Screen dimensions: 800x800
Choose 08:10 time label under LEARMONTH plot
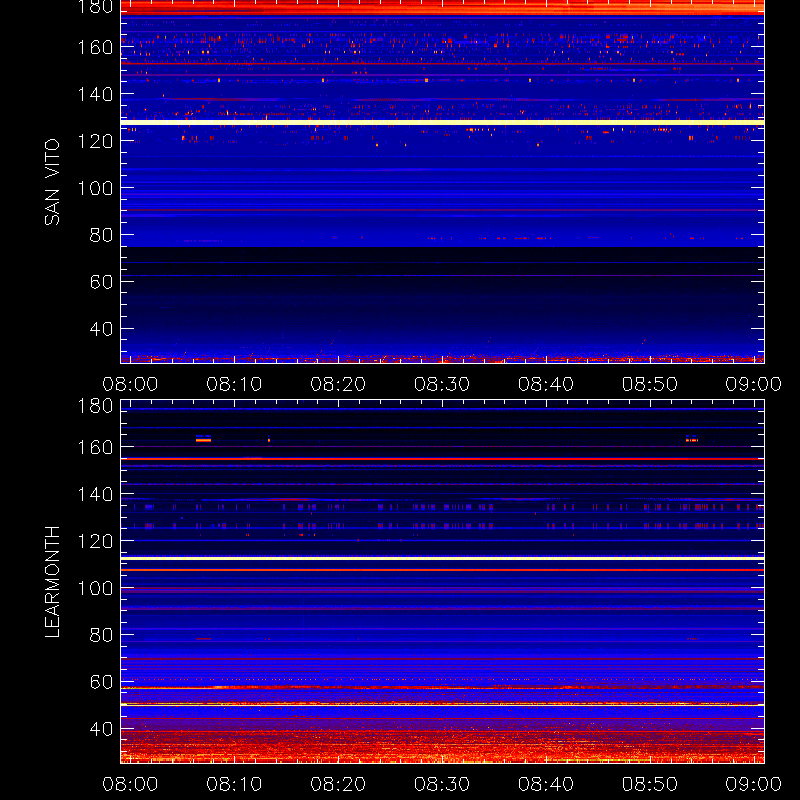coord(234,784)
